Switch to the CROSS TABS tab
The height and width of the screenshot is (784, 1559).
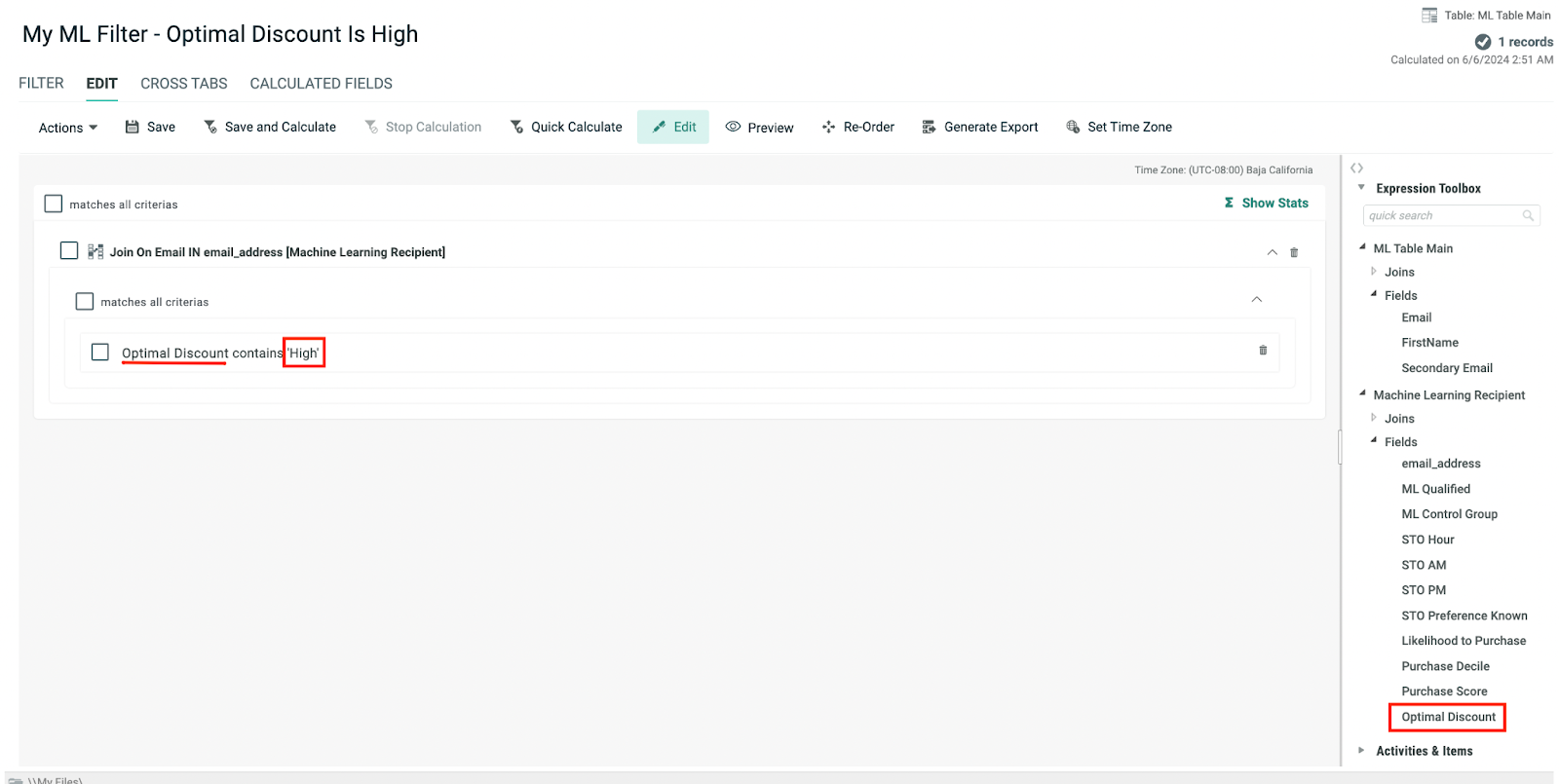183,84
